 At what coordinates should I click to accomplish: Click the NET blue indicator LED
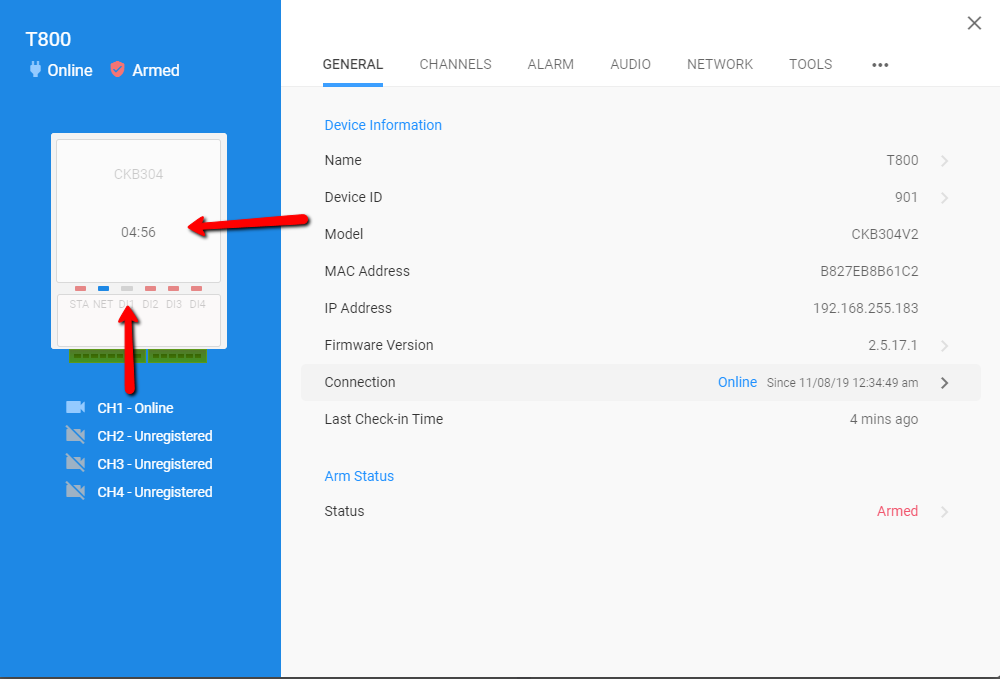103,289
